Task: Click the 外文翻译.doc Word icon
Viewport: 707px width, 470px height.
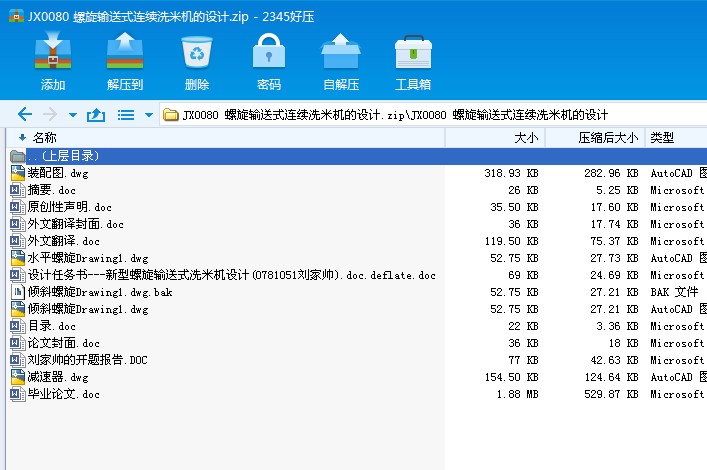Action: point(18,241)
